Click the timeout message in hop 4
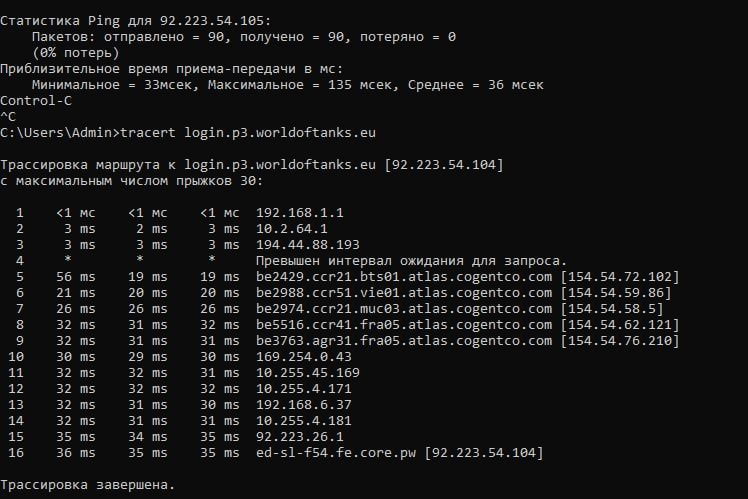Screen dimensions: 748x499 pos(411,261)
